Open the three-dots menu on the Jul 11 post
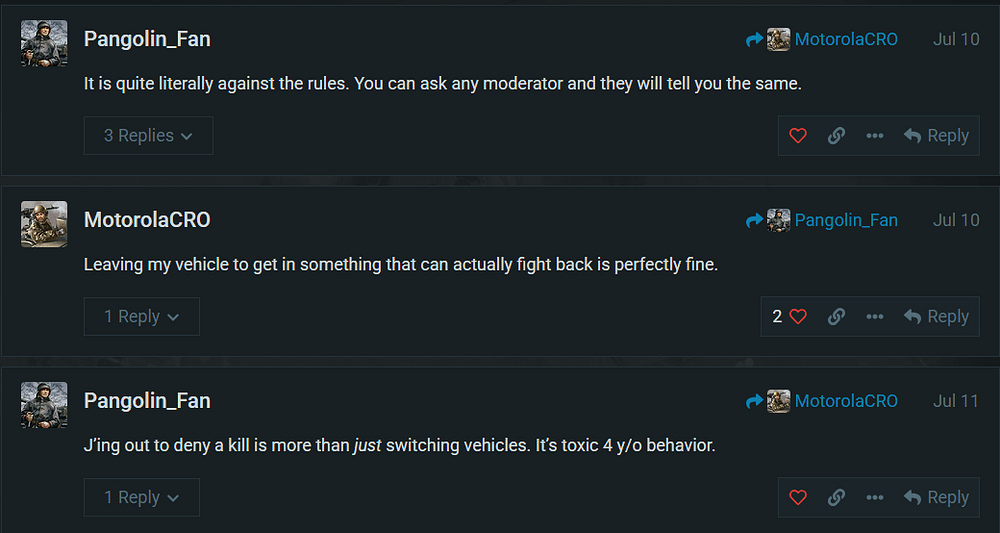This screenshot has width=1000, height=533. tap(875, 497)
